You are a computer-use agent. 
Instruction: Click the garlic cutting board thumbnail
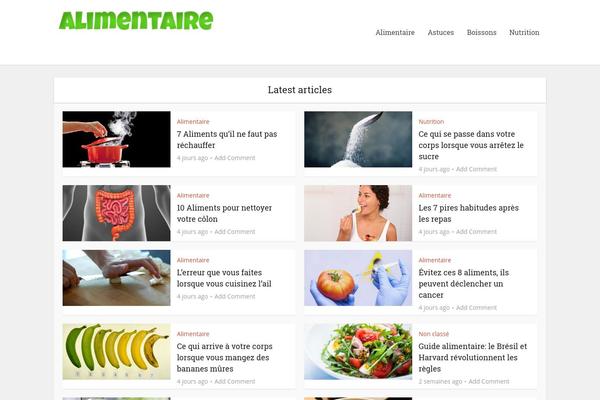point(117,278)
